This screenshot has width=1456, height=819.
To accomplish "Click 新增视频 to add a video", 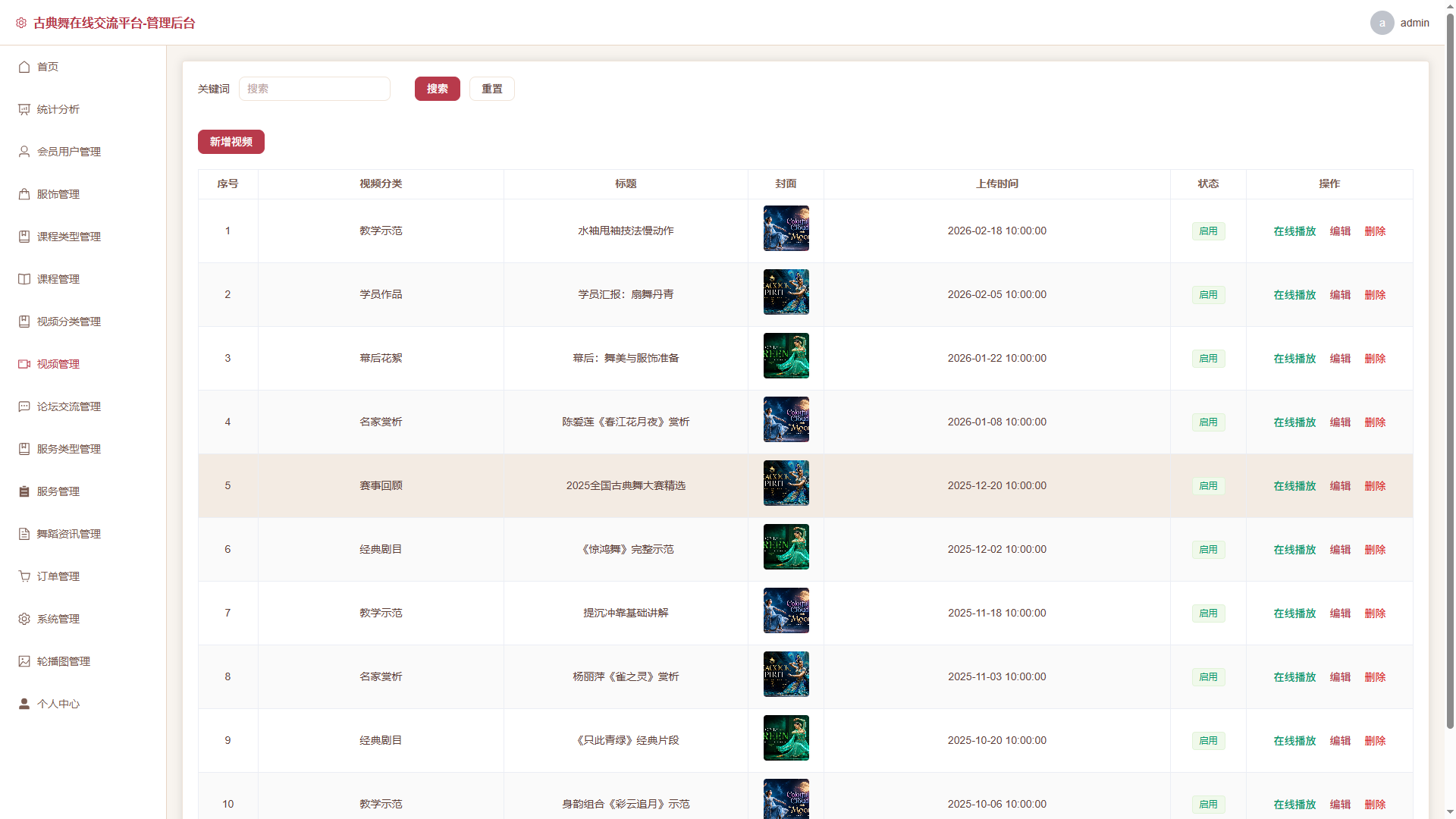I will (x=231, y=142).
